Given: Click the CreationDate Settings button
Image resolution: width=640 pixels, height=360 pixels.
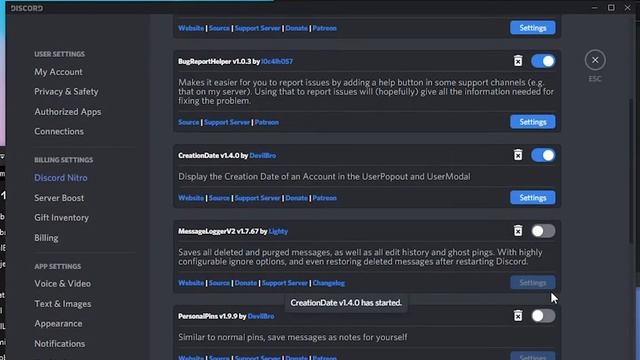Looking at the screenshot, I should (x=533, y=198).
